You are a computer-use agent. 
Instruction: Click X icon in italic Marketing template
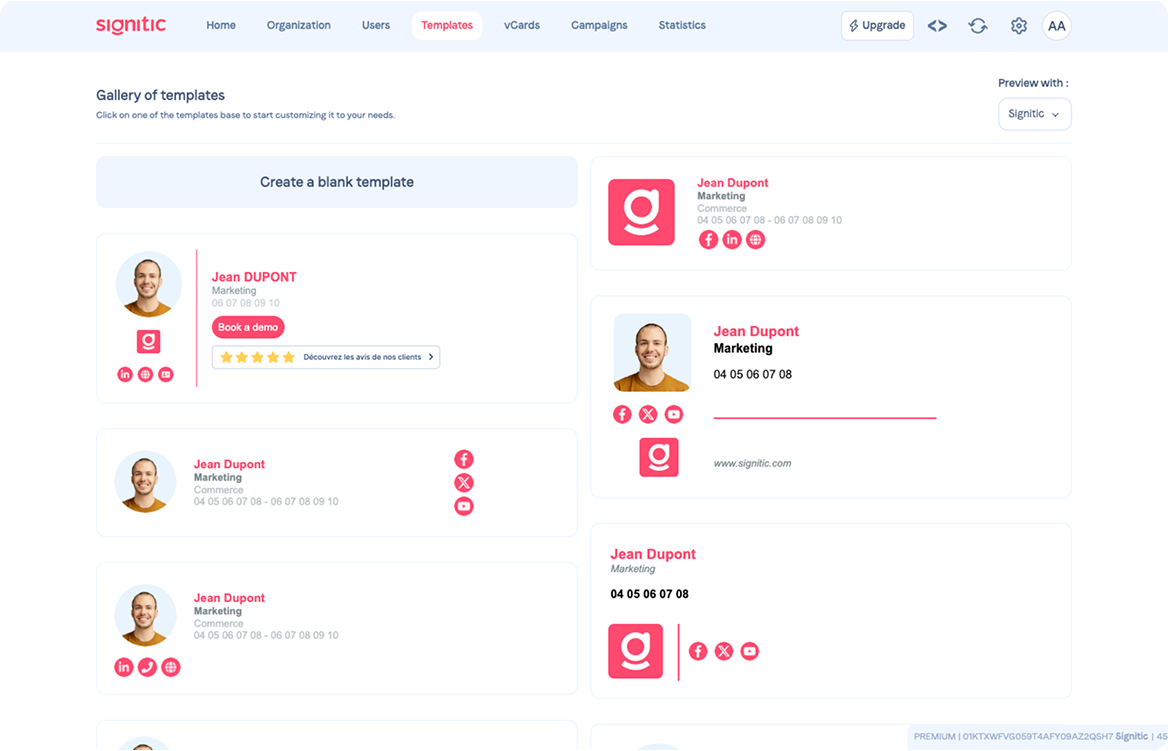[724, 651]
